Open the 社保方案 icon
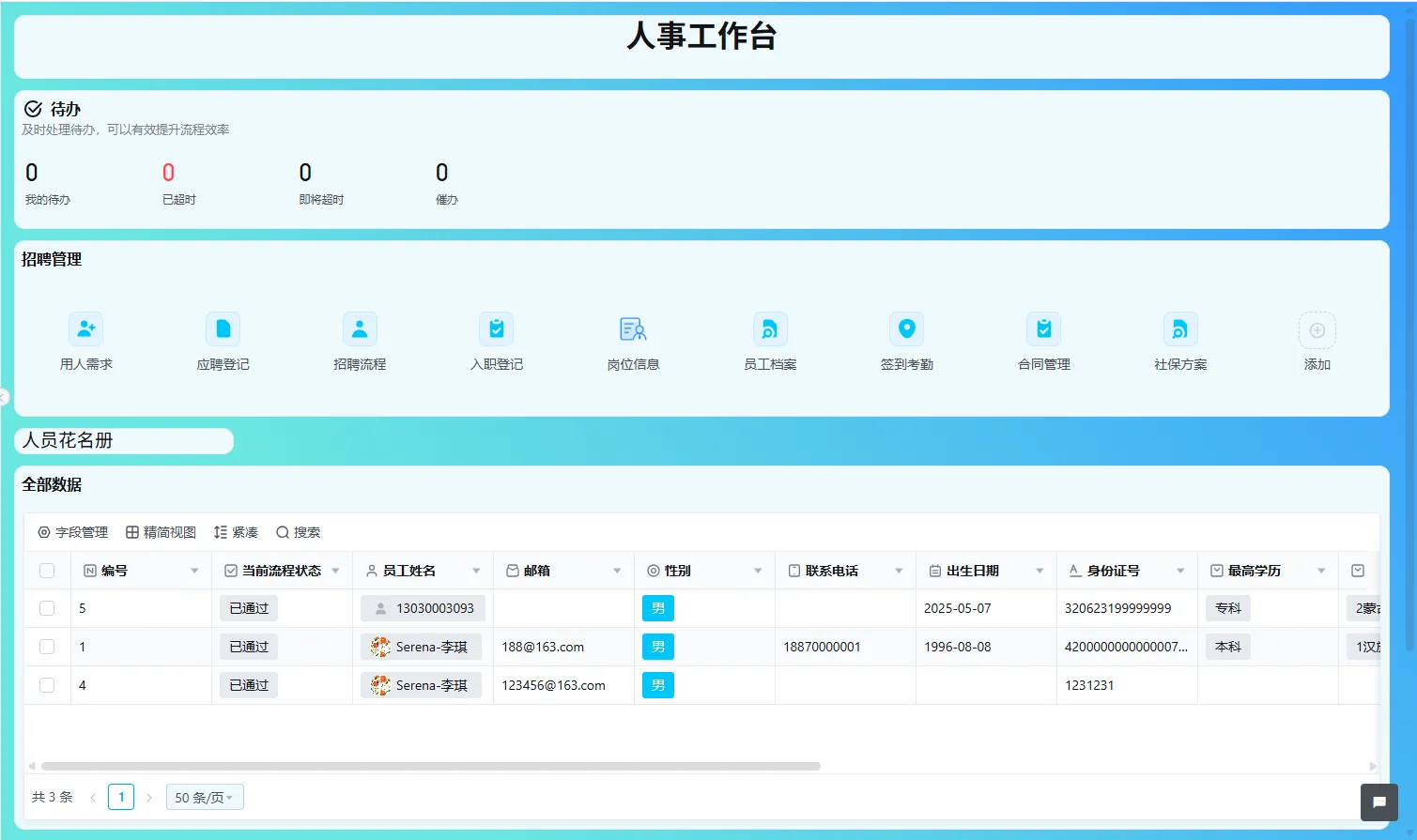 (x=1179, y=341)
